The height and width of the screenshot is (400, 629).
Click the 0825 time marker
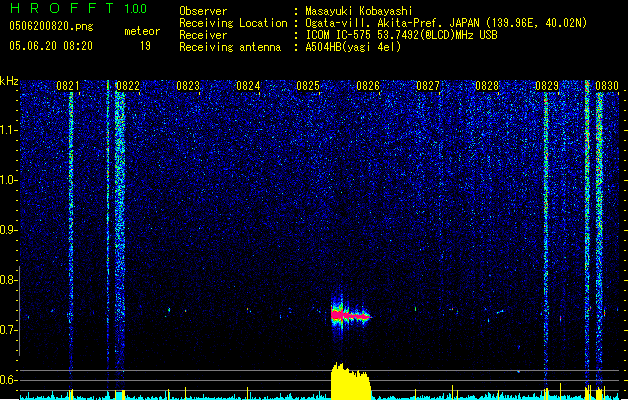click(x=308, y=86)
